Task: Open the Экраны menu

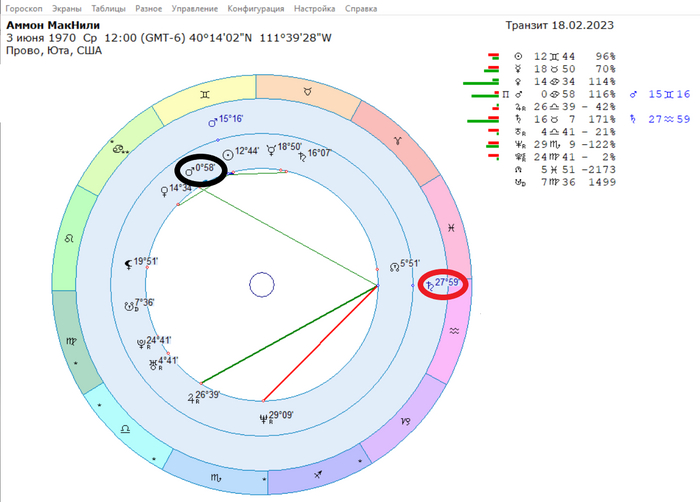Action: (x=67, y=8)
